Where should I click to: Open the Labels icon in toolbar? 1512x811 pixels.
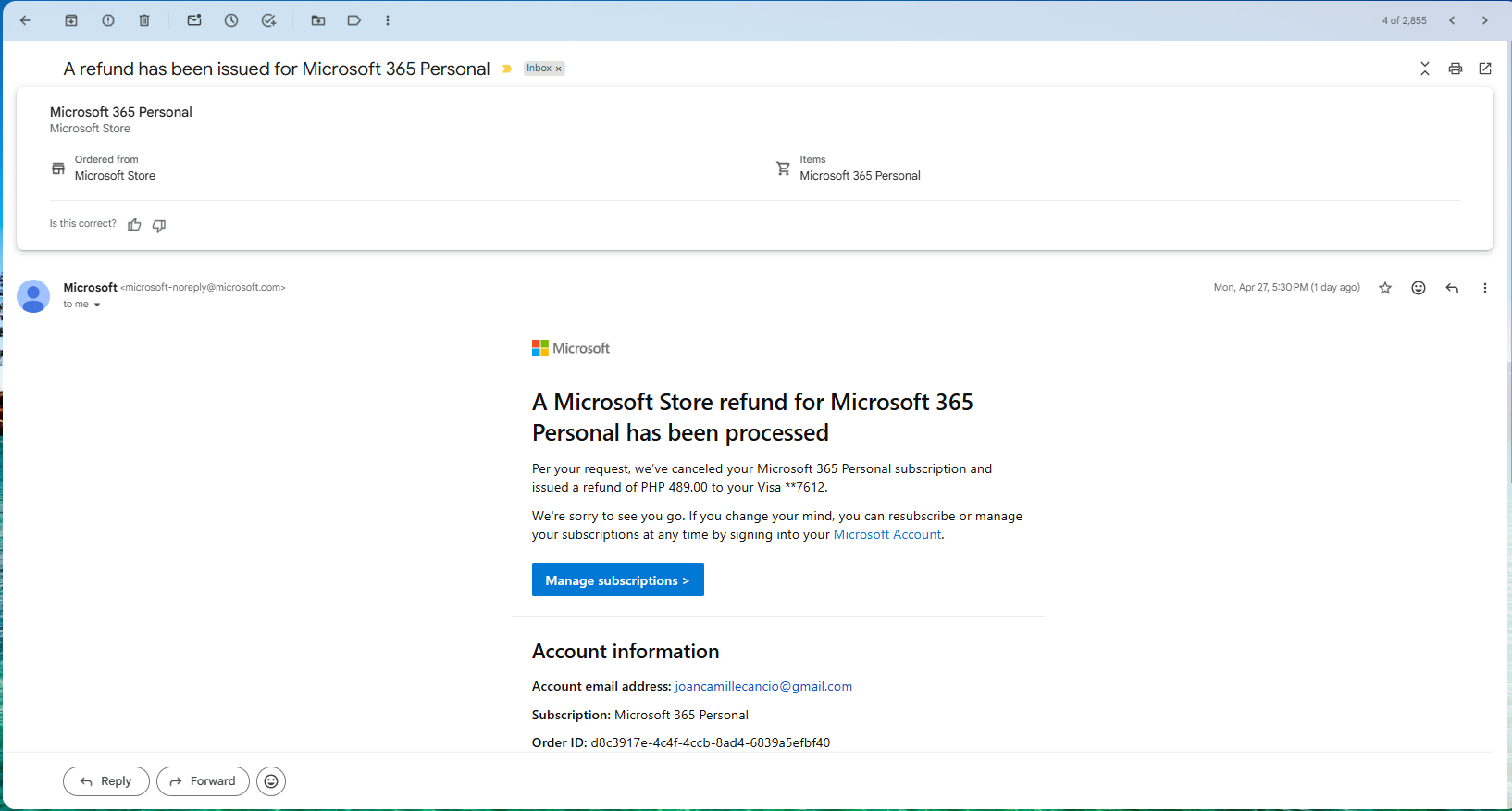click(353, 20)
